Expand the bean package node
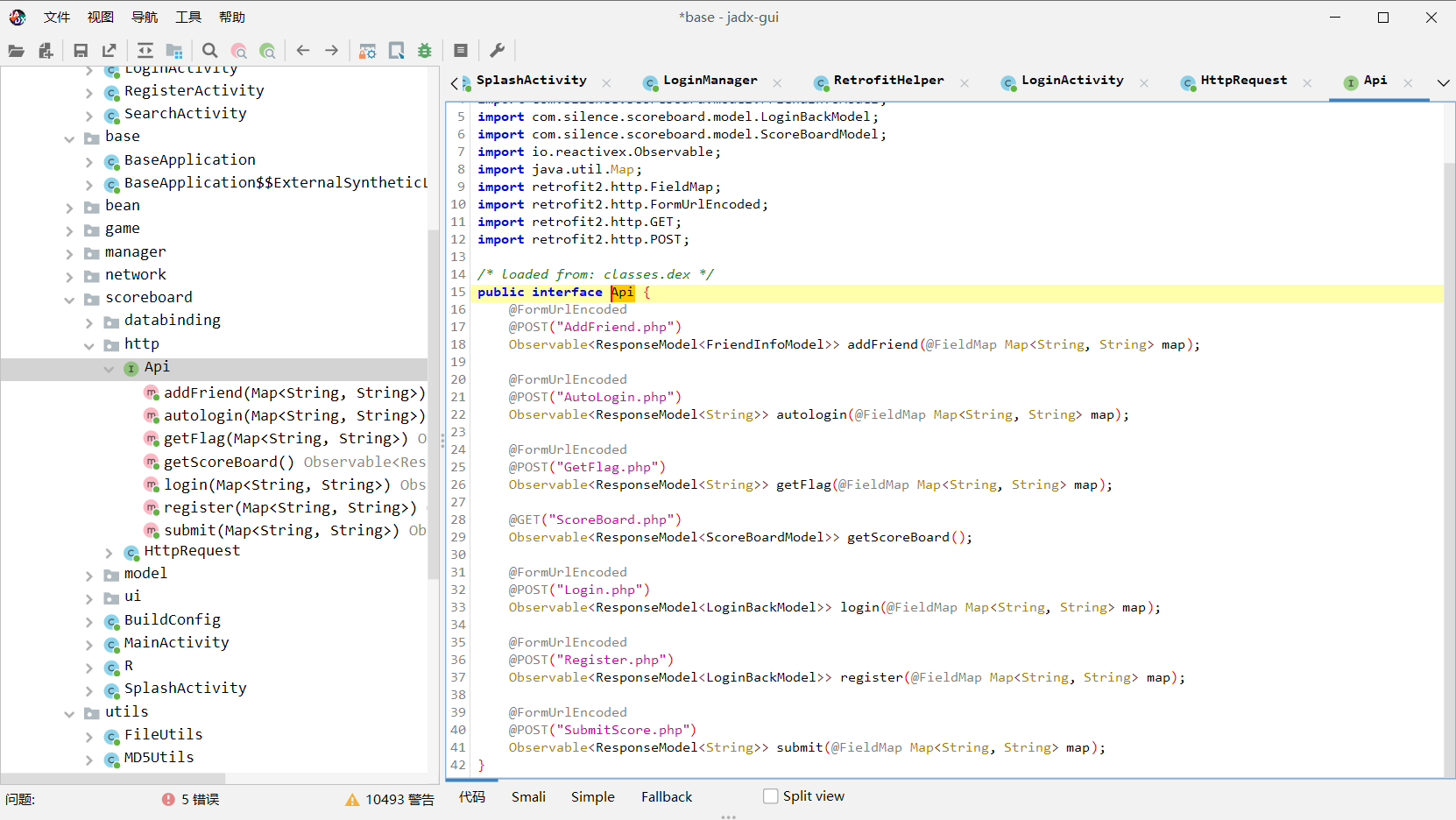 pos(69,208)
